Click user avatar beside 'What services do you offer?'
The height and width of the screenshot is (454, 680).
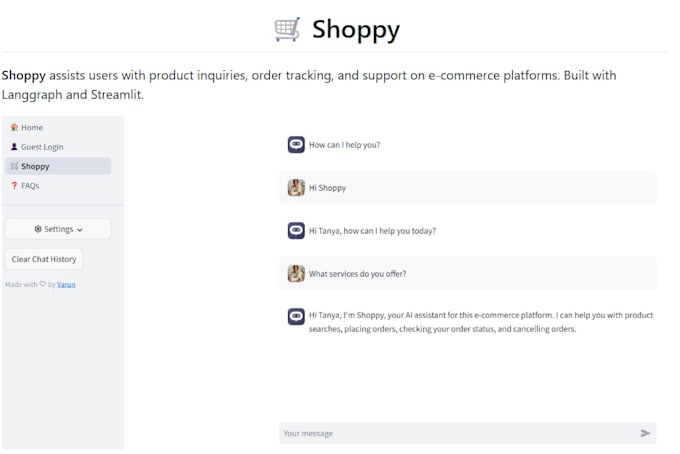pyautogui.click(x=296, y=273)
